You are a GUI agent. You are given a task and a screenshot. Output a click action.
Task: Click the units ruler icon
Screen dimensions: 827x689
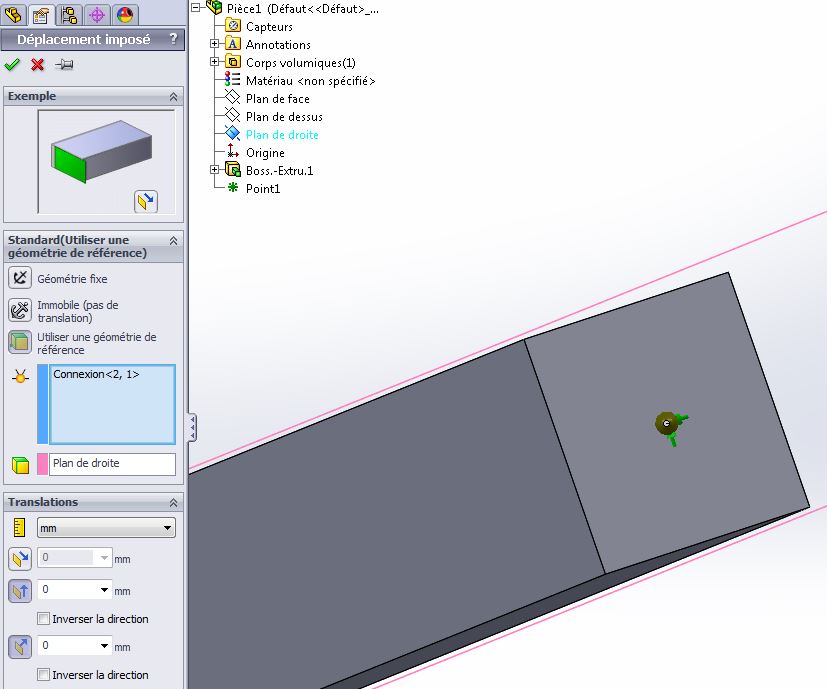pyautogui.click(x=20, y=527)
